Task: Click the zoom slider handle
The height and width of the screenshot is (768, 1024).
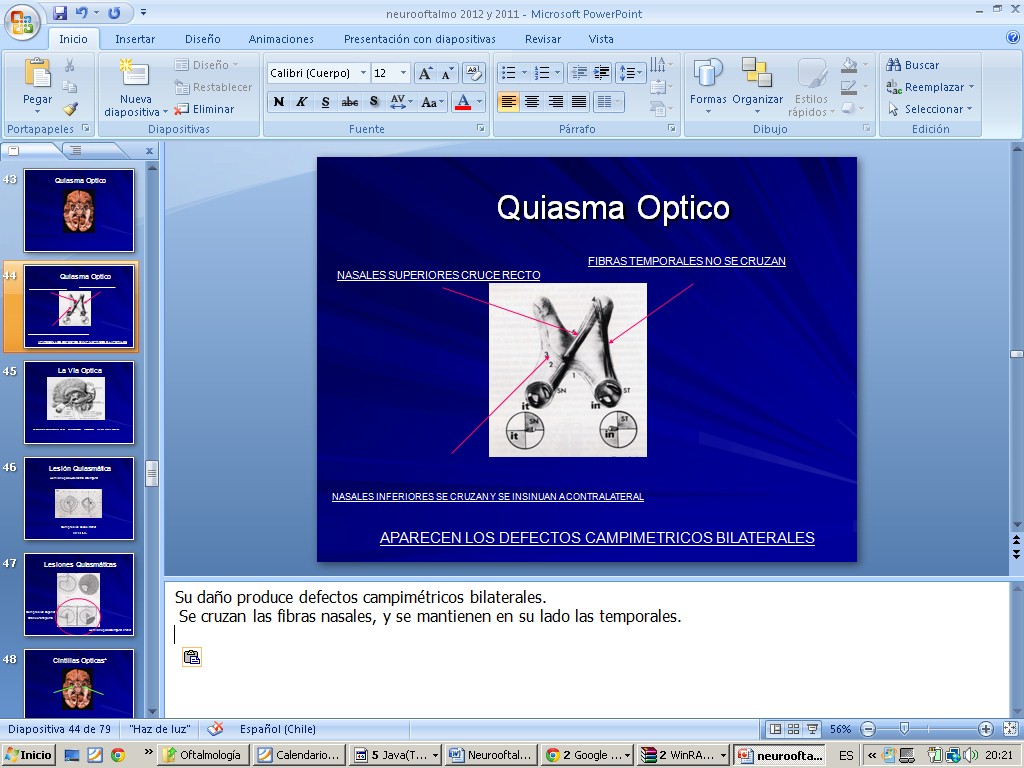Action: 904,729
